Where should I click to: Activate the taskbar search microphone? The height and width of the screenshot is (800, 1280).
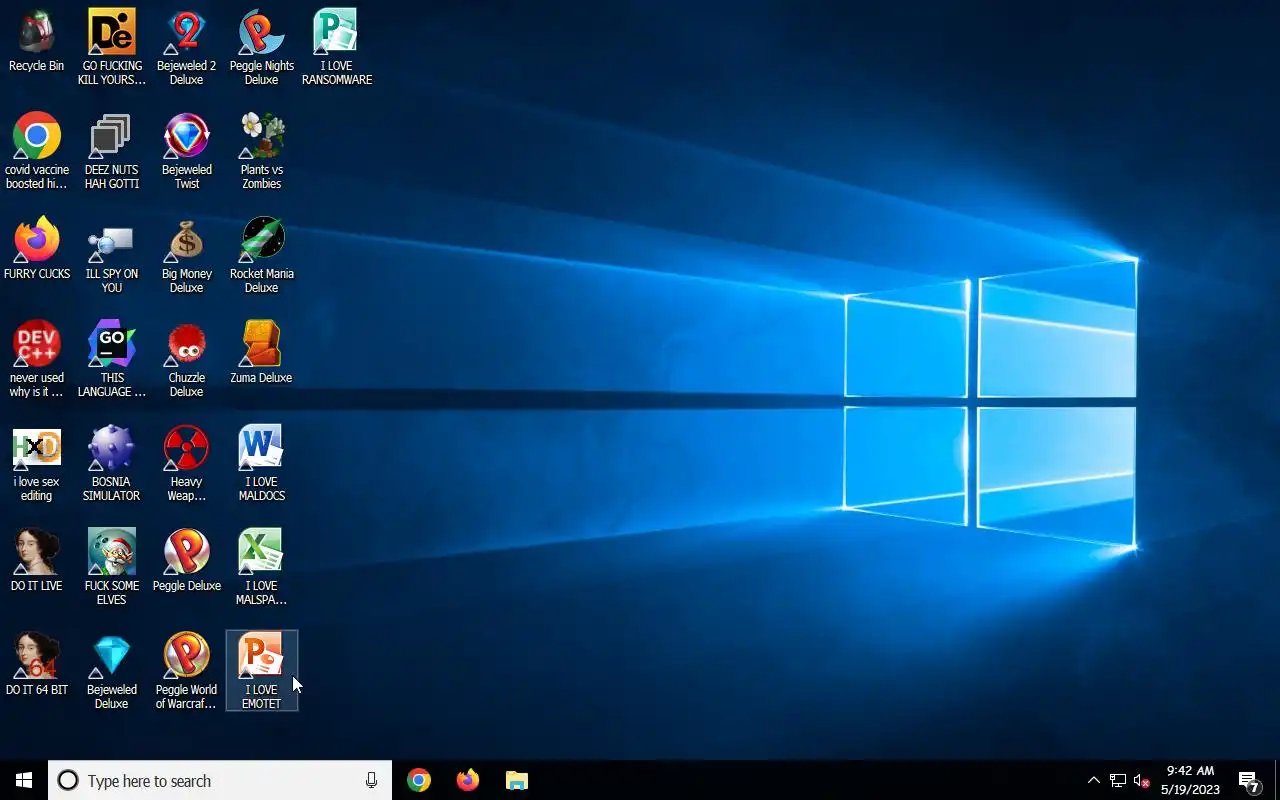372,780
